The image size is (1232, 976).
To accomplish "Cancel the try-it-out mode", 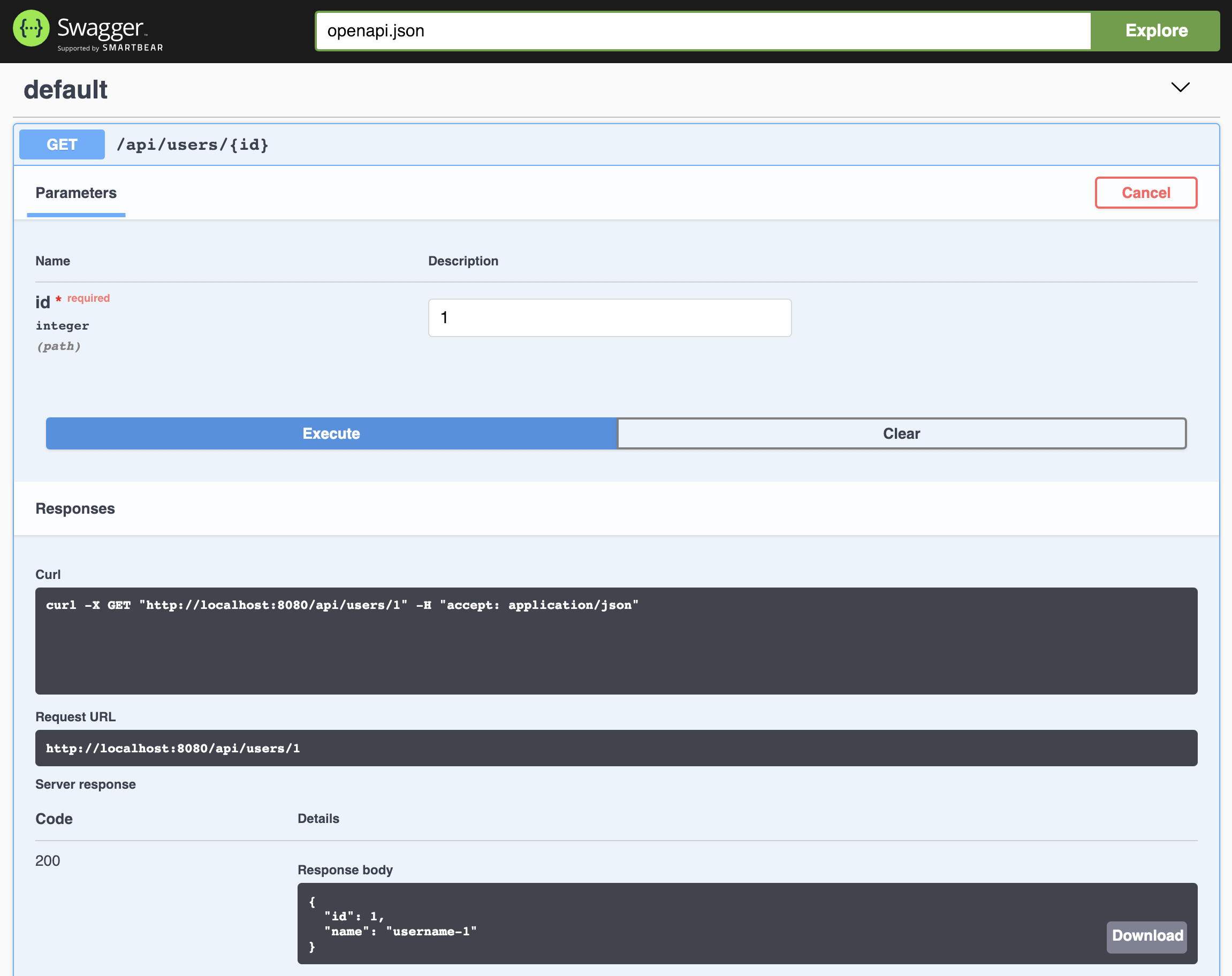I will (1145, 193).
